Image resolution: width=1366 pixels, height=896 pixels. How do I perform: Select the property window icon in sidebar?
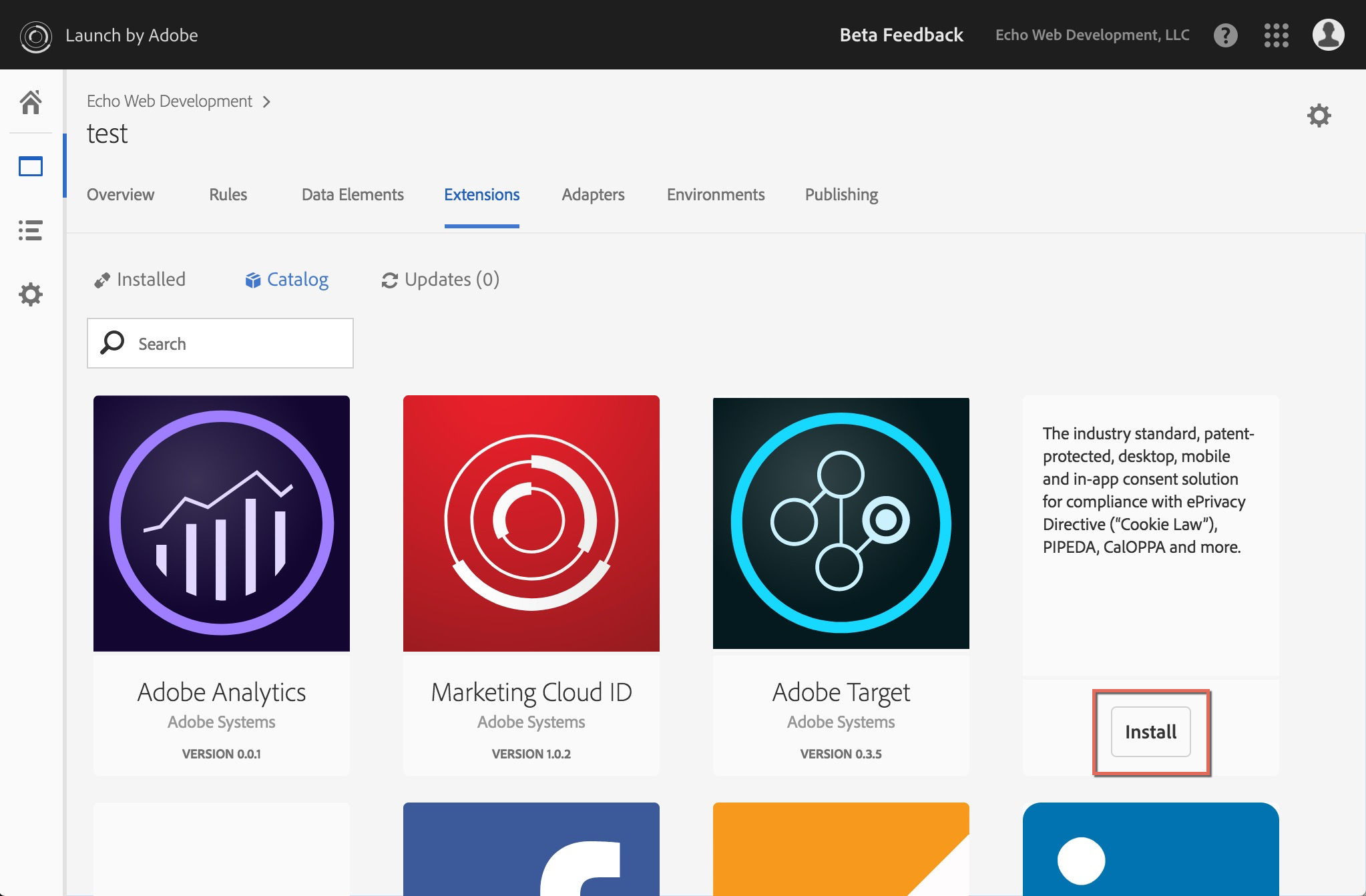click(x=31, y=166)
